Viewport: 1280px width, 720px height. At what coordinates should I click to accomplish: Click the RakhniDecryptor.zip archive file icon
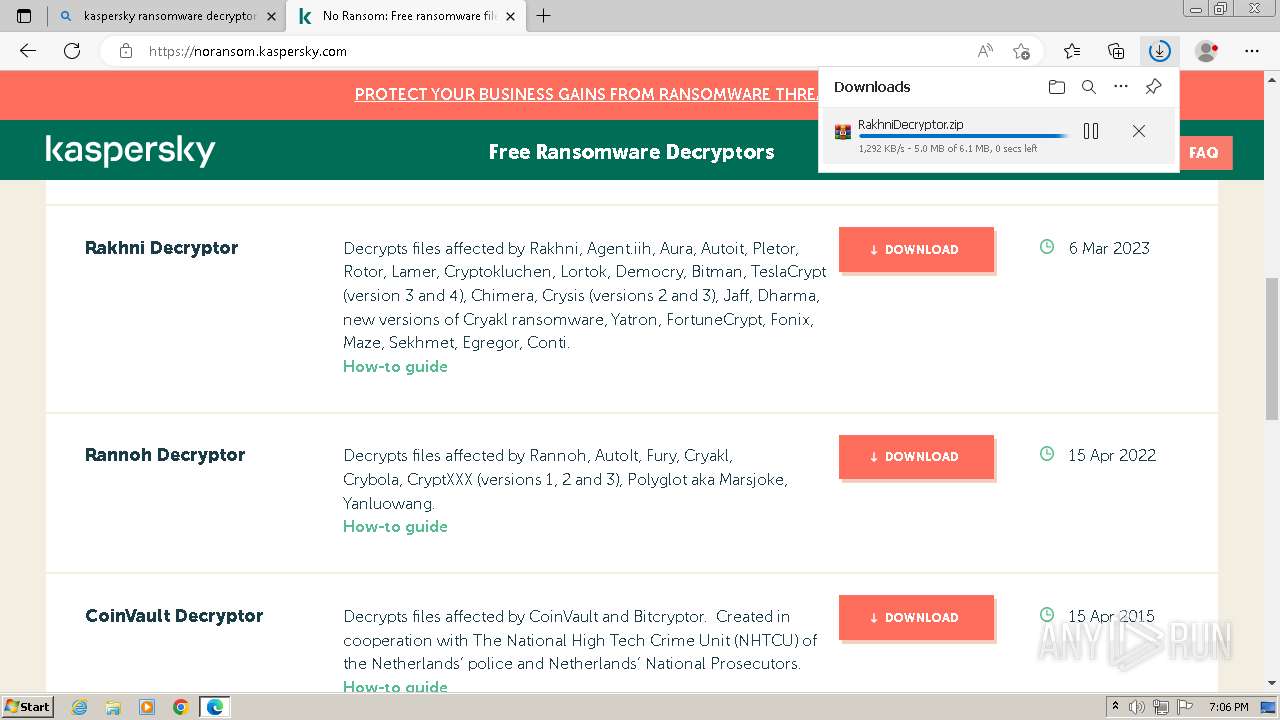(843, 131)
